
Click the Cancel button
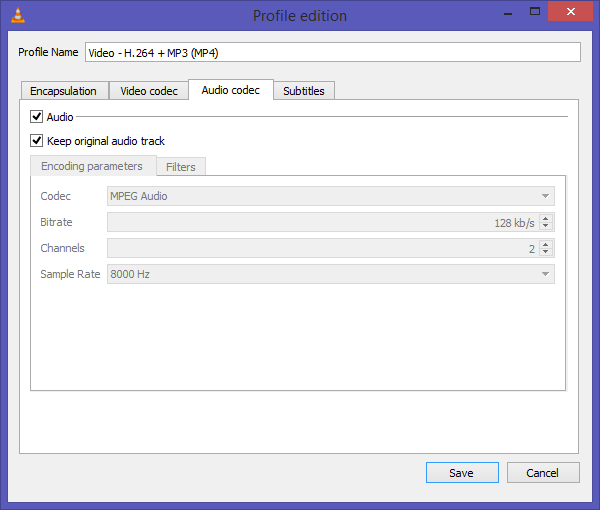pyautogui.click(x=543, y=473)
